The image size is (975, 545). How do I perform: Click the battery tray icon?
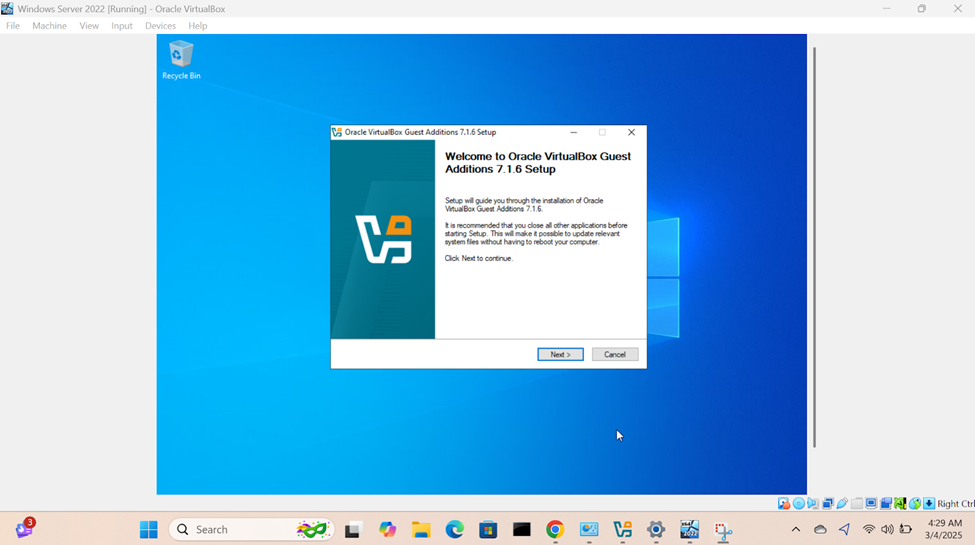(906, 529)
